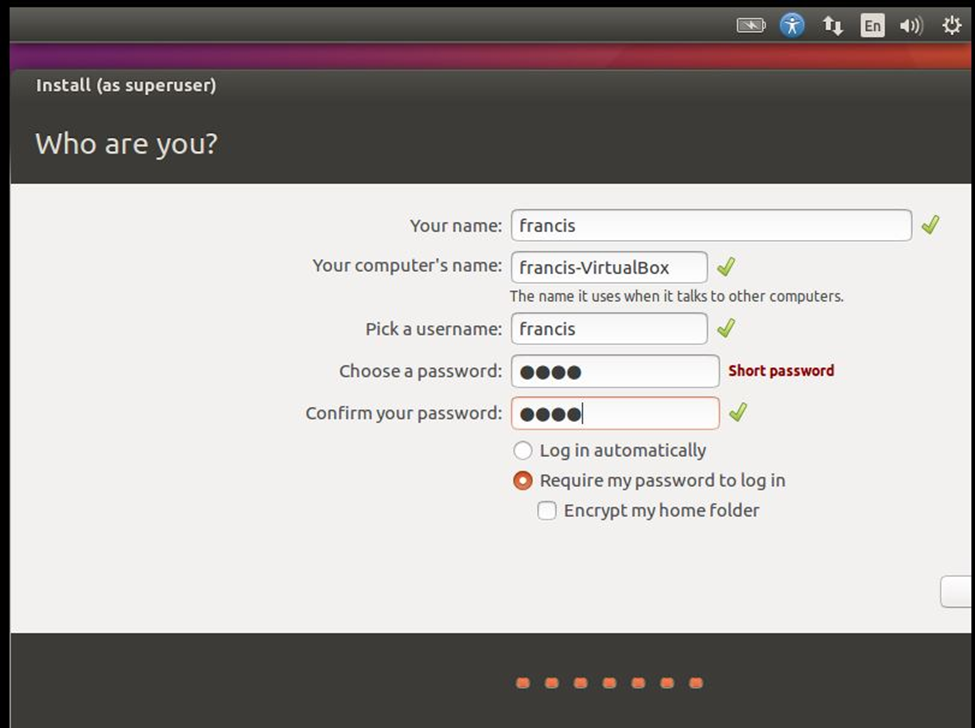
Task: Click the Install (as superuser) title
Action: [x=126, y=85]
